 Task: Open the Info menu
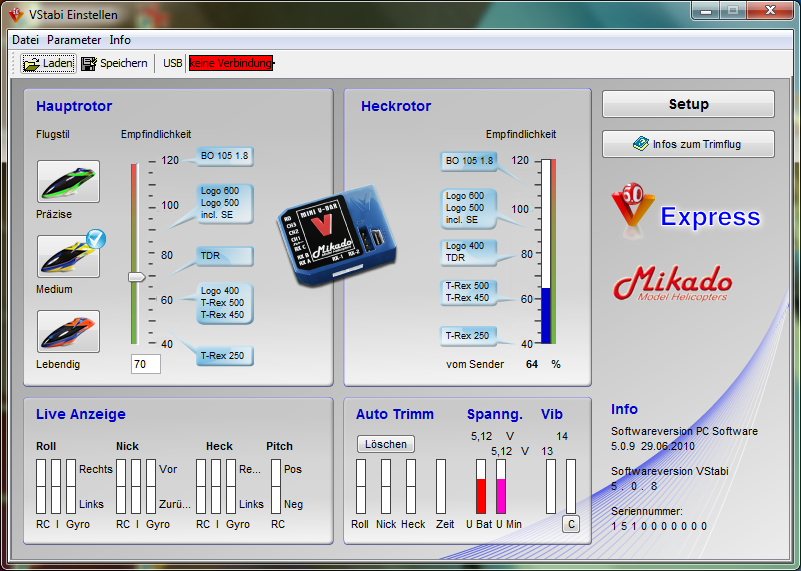[x=120, y=40]
